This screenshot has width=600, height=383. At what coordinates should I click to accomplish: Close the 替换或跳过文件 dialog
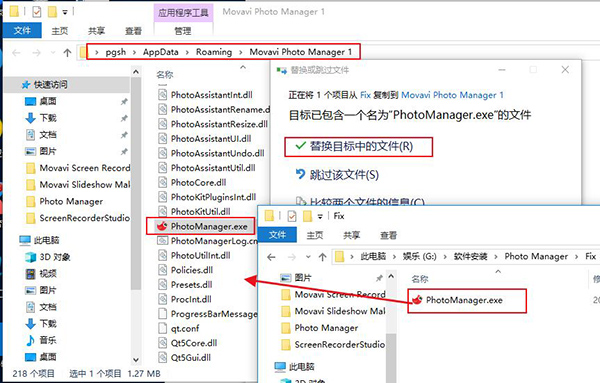pyautogui.click(x=565, y=70)
